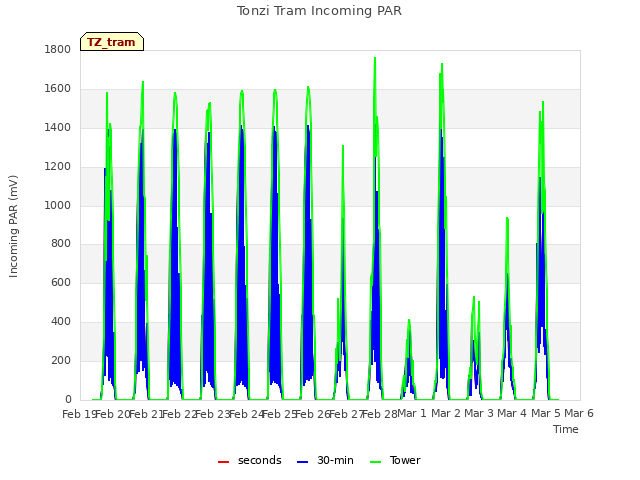
Task: Click the y-axis label 'Incoming PAR (mV)'
Action: 13,227
